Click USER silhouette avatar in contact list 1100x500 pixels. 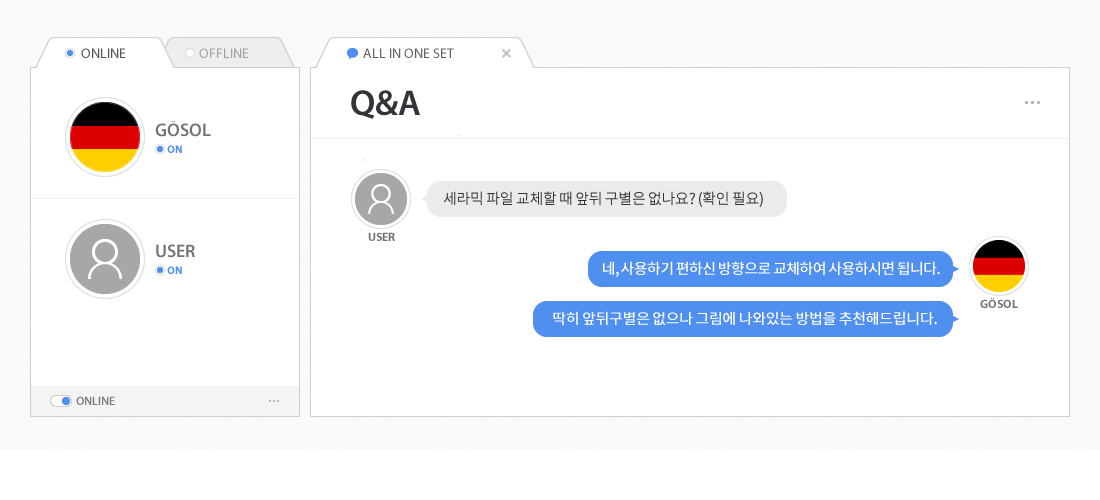[x=104, y=259]
